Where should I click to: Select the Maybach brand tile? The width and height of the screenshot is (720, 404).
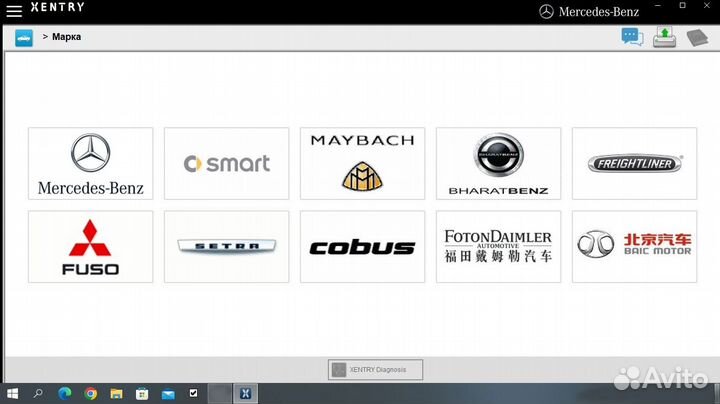coord(362,163)
